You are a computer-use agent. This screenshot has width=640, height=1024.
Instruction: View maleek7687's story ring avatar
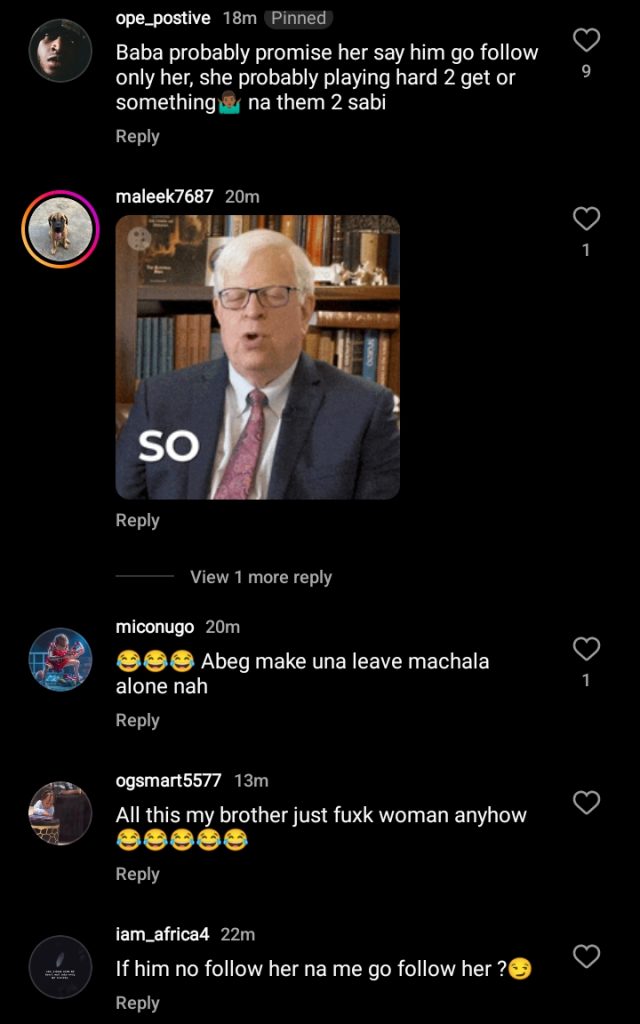(x=60, y=229)
